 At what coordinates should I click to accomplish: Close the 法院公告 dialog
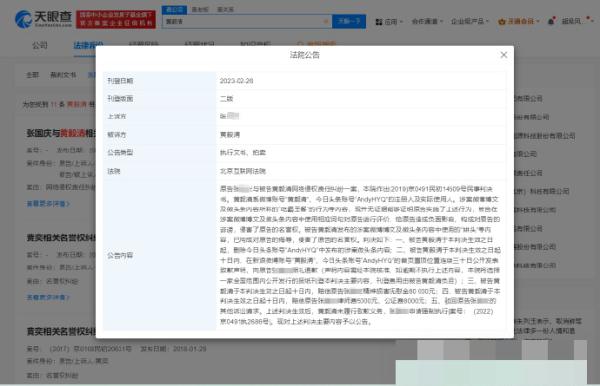(504, 55)
